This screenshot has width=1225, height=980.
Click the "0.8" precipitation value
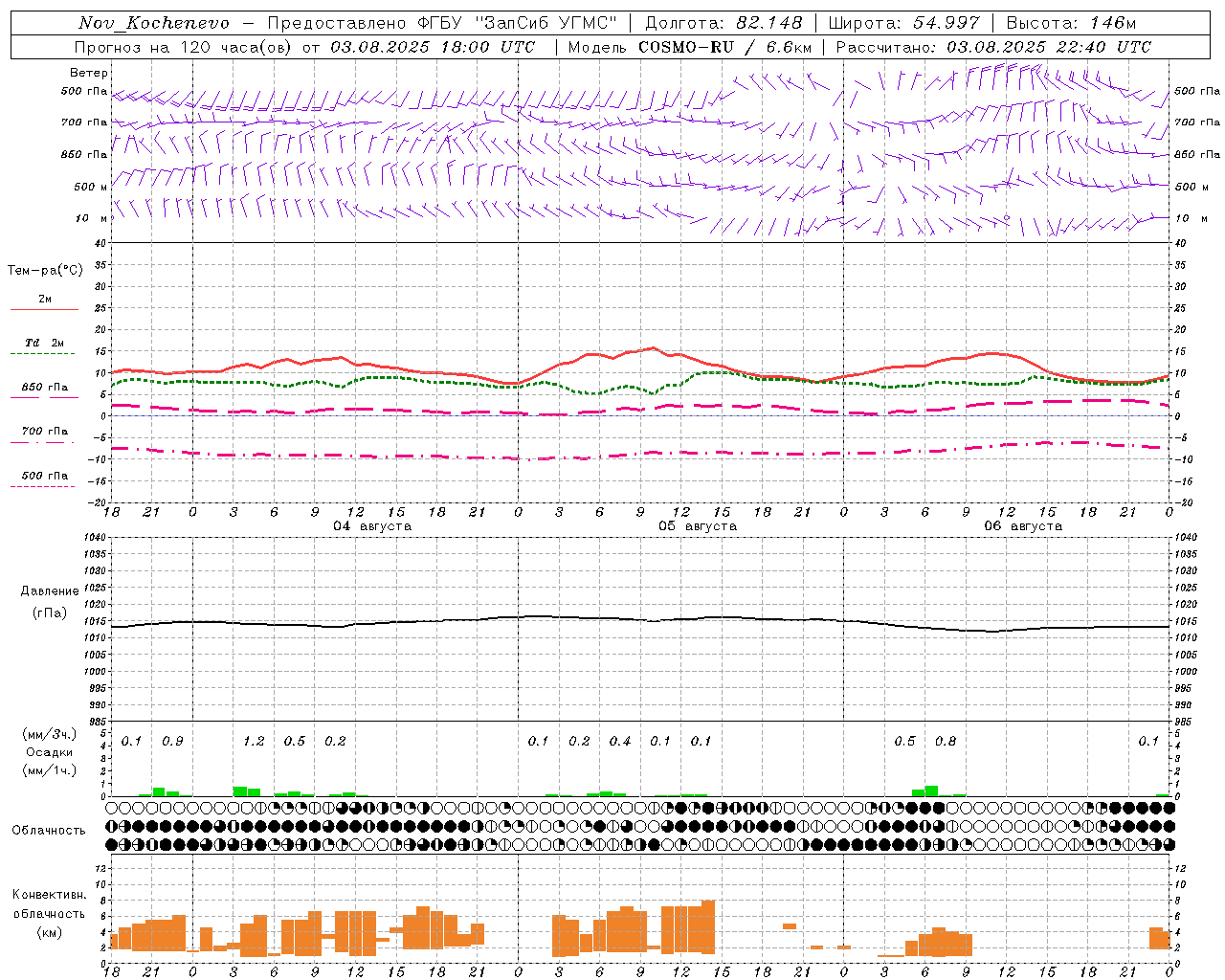point(946,742)
